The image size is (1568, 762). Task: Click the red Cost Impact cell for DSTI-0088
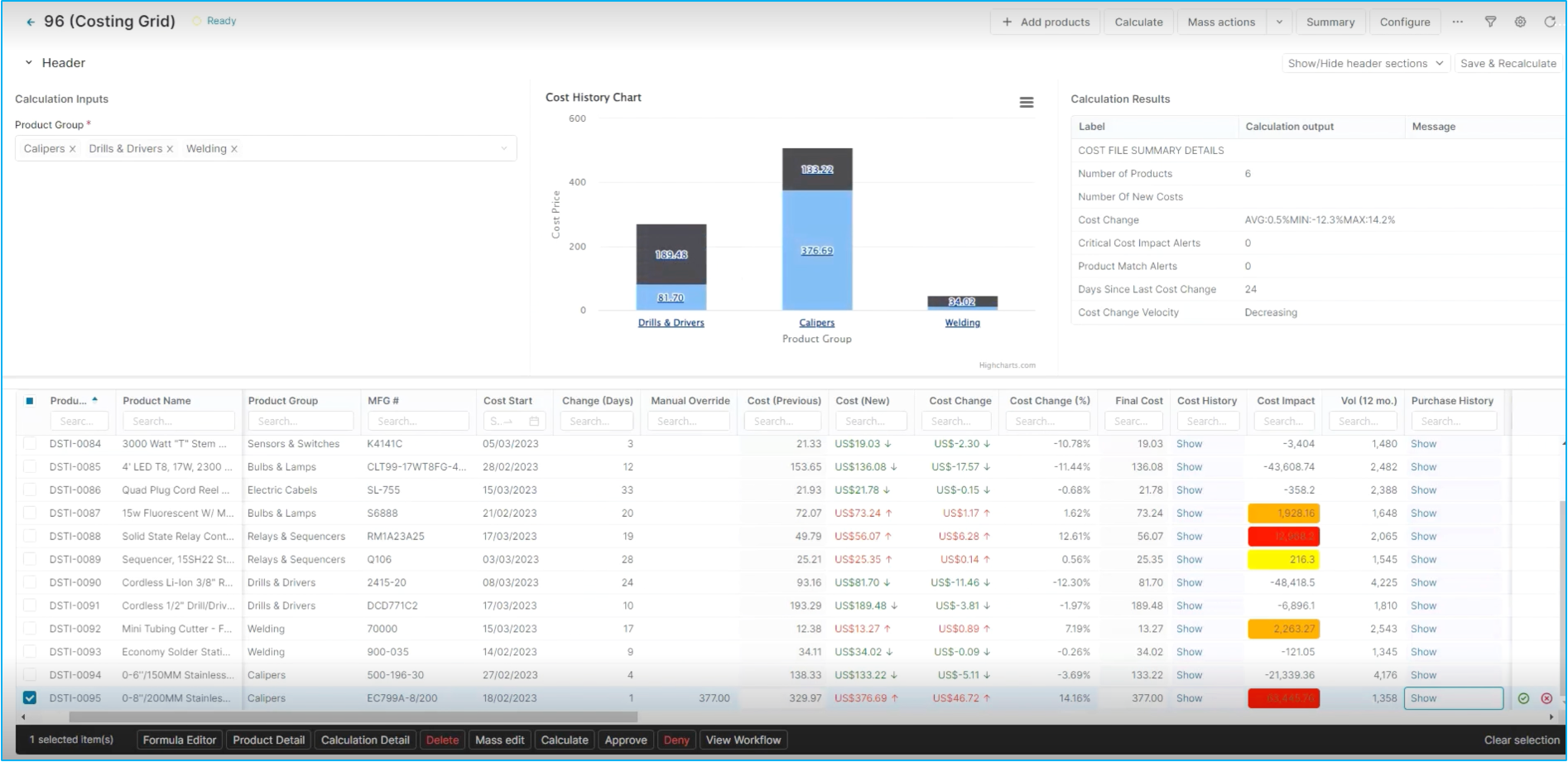(x=1283, y=537)
